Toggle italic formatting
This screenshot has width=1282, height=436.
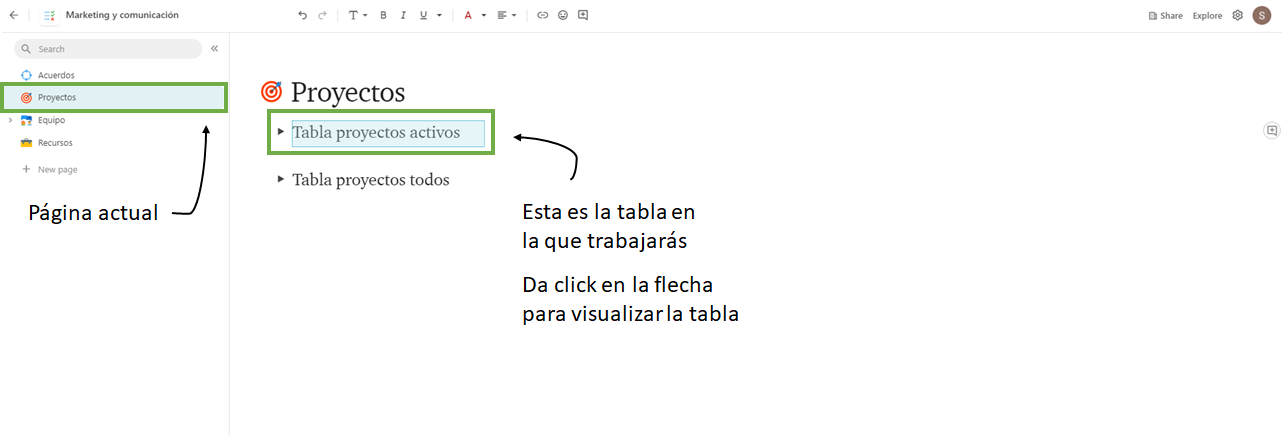(403, 15)
